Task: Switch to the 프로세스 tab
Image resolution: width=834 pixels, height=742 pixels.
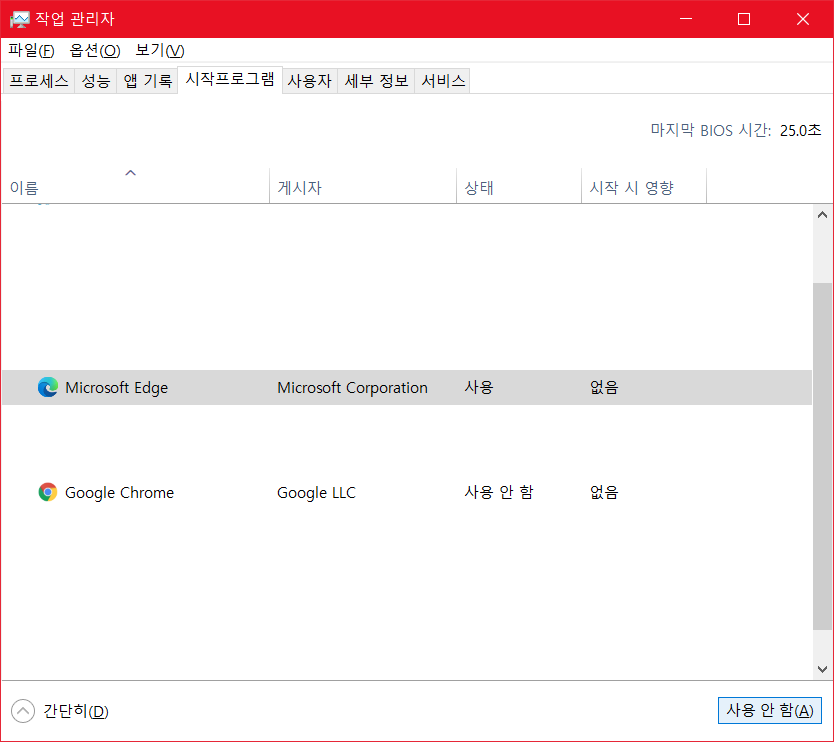Action: pyautogui.click(x=39, y=81)
